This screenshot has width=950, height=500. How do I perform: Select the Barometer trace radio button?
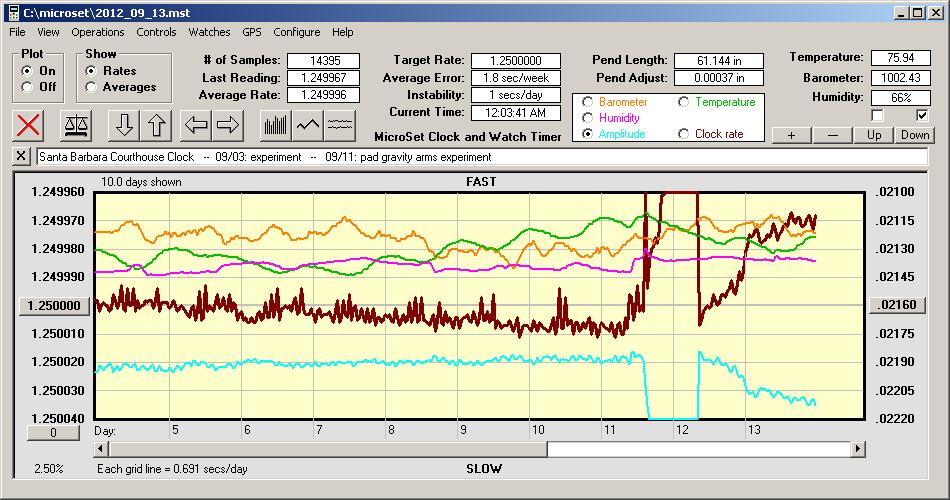coord(587,102)
